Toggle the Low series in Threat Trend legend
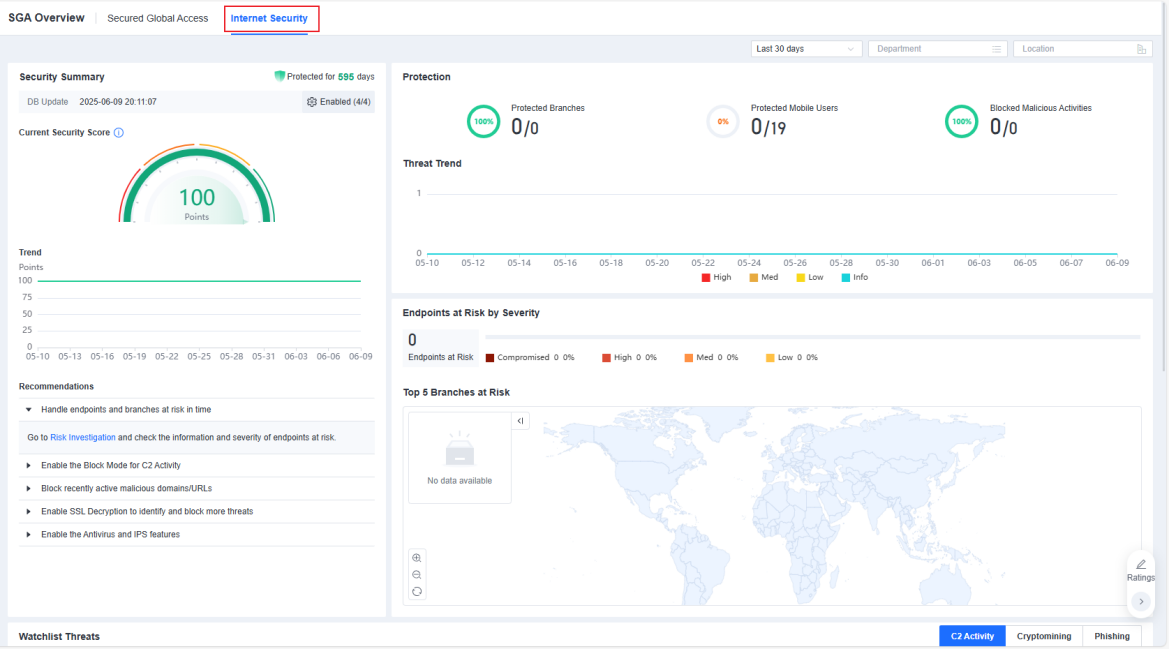Screen dimensions: 1169x649 pos(810,277)
